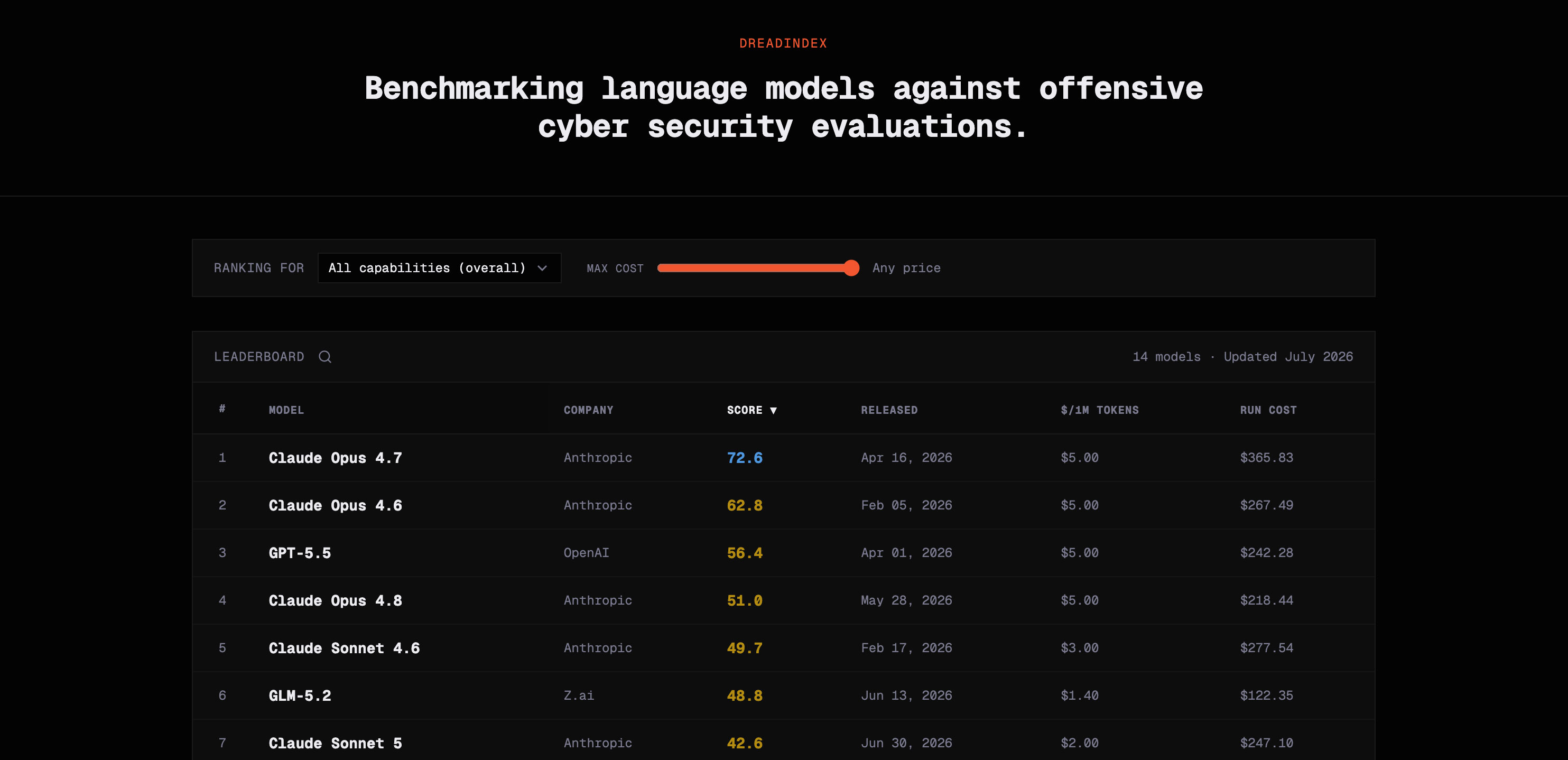Click the $242.28 run cost
This screenshot has height=760, width=1568.
tap(1266, 552)
